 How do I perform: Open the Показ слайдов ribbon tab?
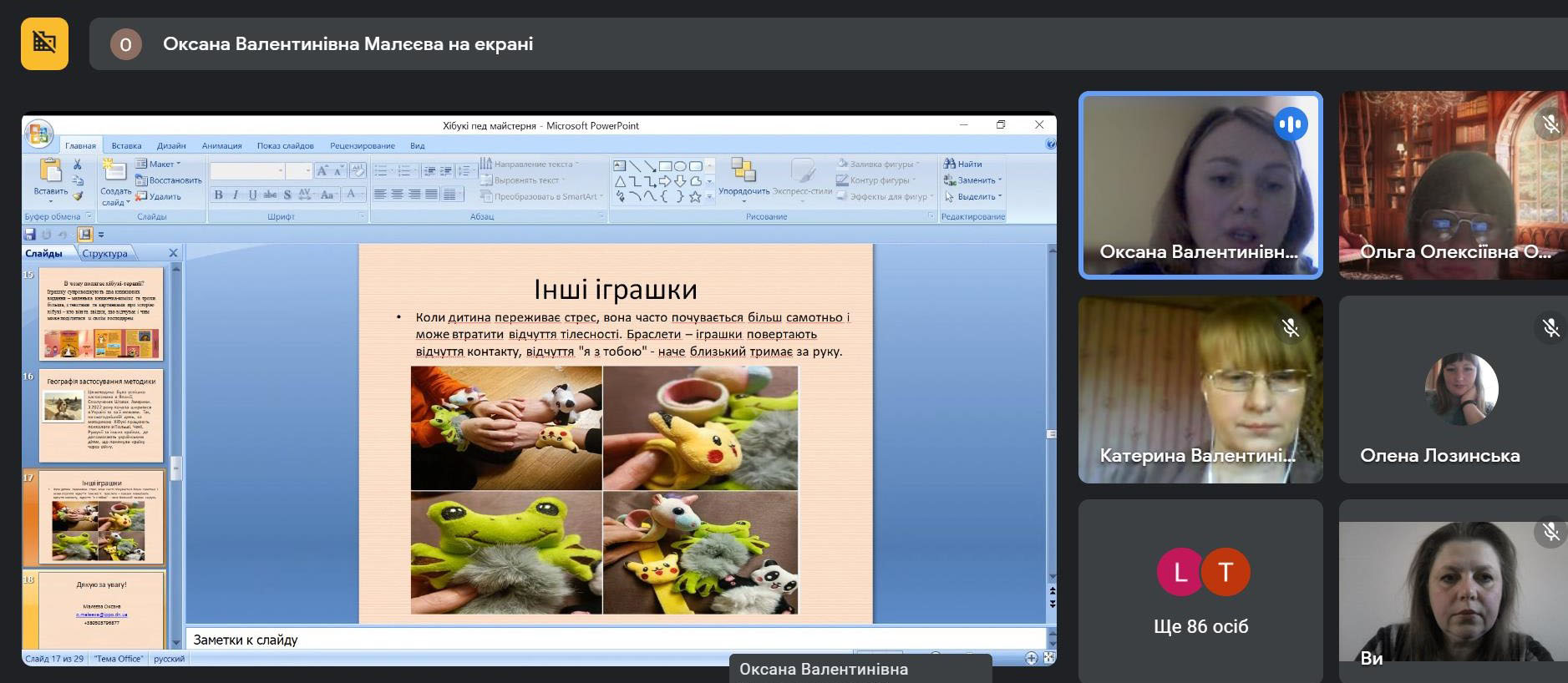click(x=286, y=145)
